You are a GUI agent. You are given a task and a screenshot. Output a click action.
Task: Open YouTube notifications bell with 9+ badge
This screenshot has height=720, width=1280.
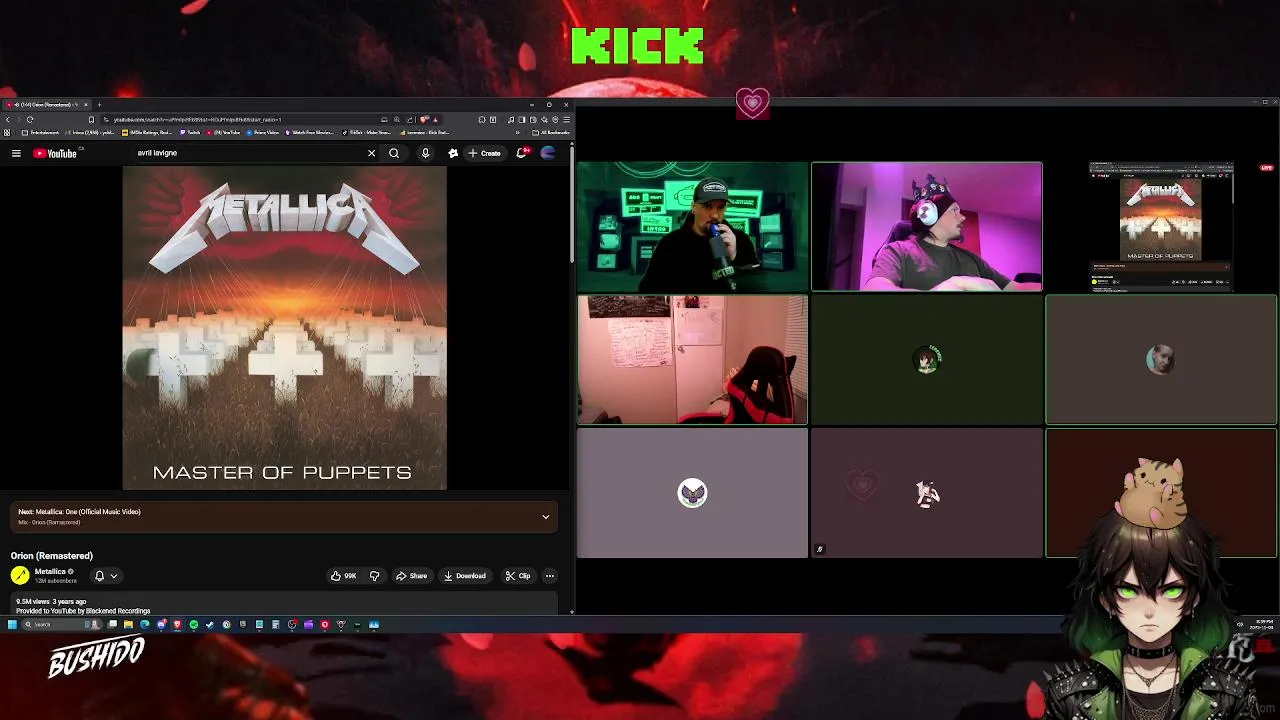click(522, 153)
